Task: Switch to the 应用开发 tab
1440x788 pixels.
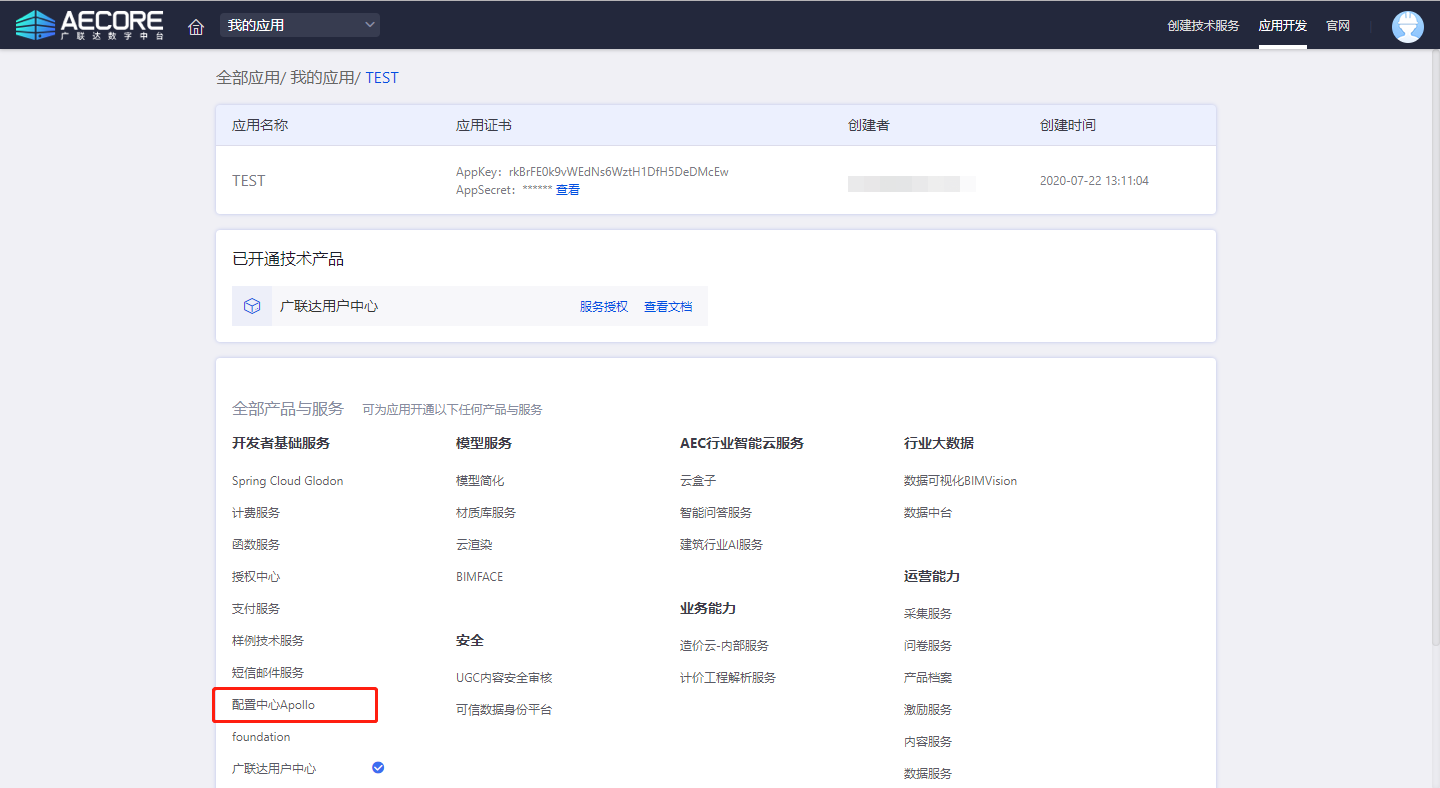Action: [1282, 26]
